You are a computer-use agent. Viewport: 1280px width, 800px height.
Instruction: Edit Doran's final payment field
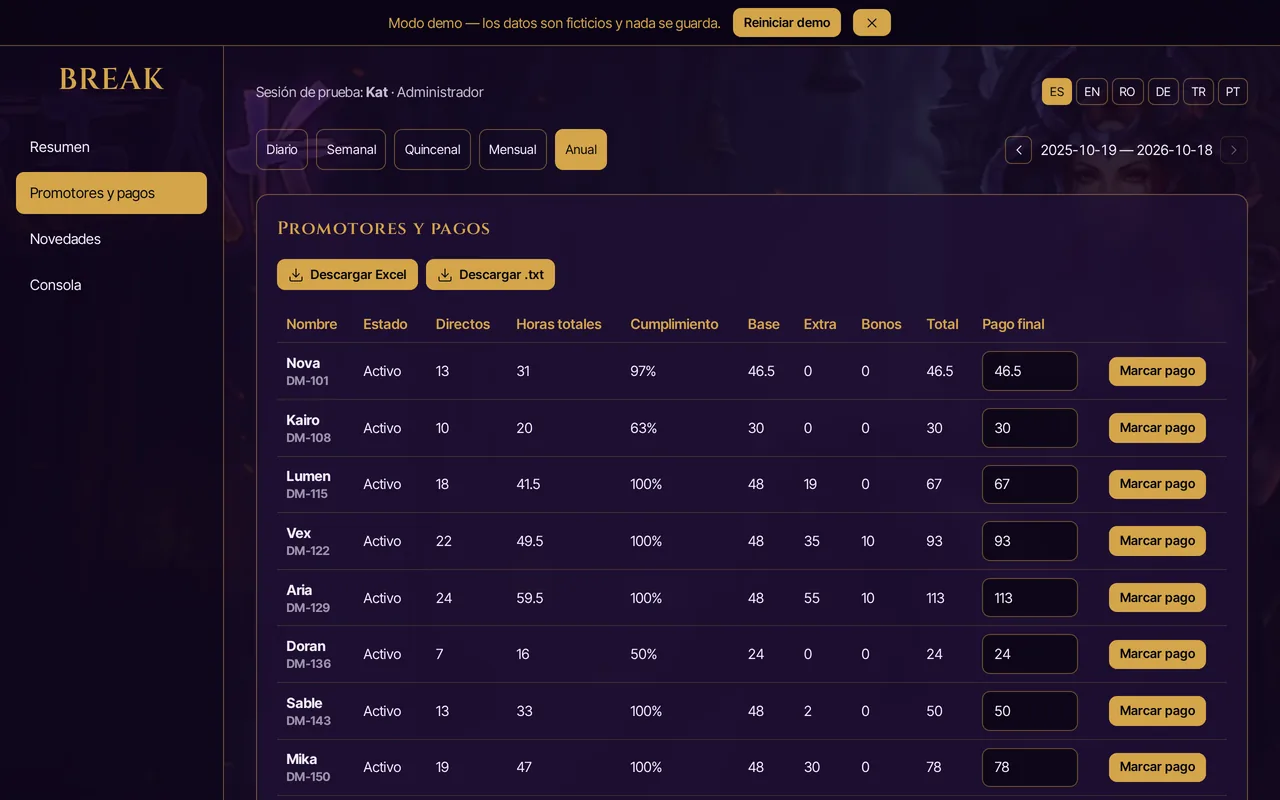click(x=1030, y=654)
